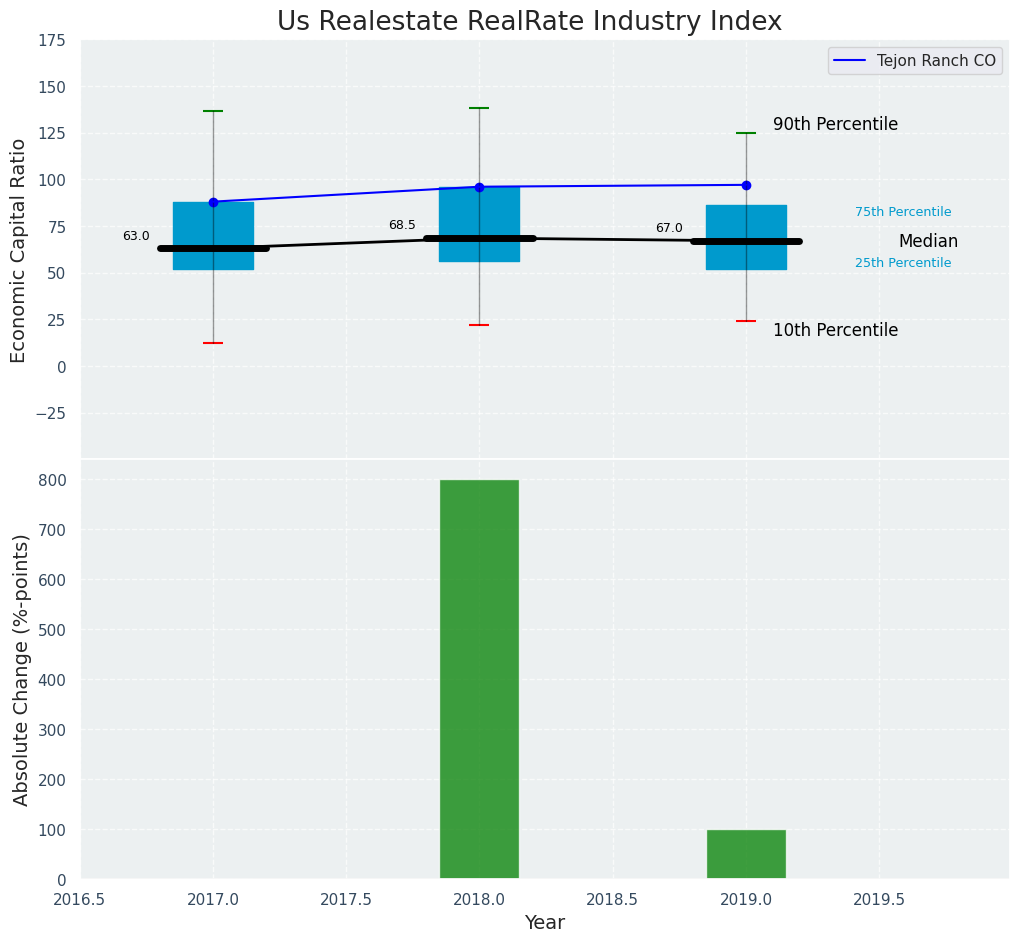Click the green 90th percentile cap for 2018
1019x942 pixels.
click(479, 108)
